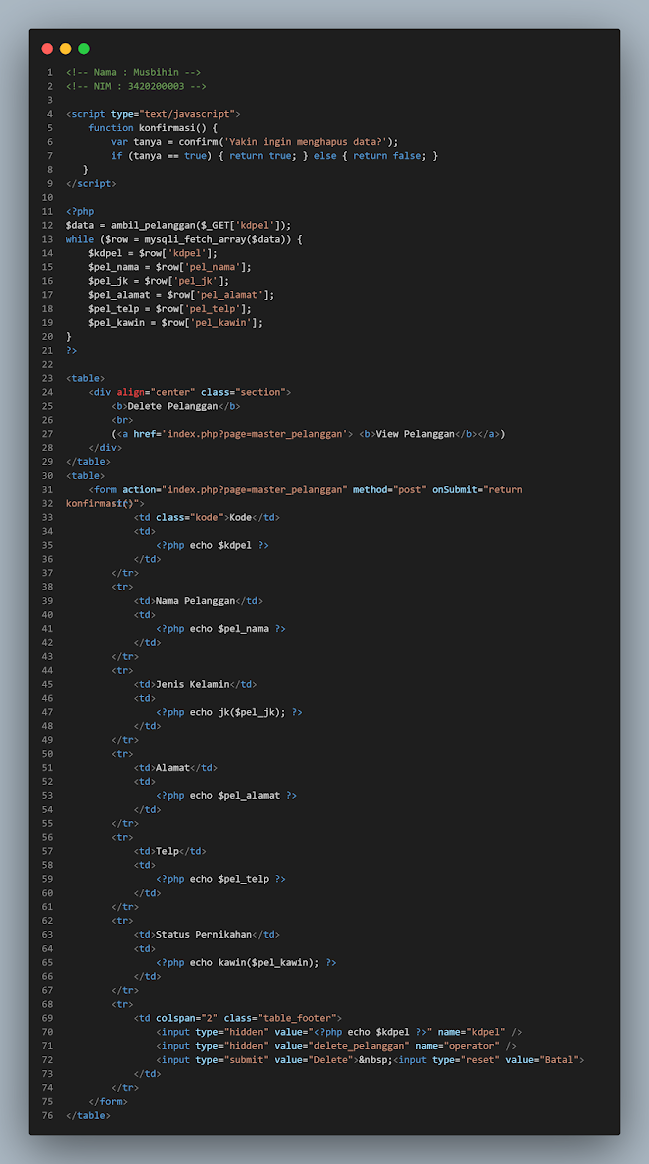Click the 'div align="center" class="section"' line
This screenshot has height=1164, width=649.
click(190, 392)
